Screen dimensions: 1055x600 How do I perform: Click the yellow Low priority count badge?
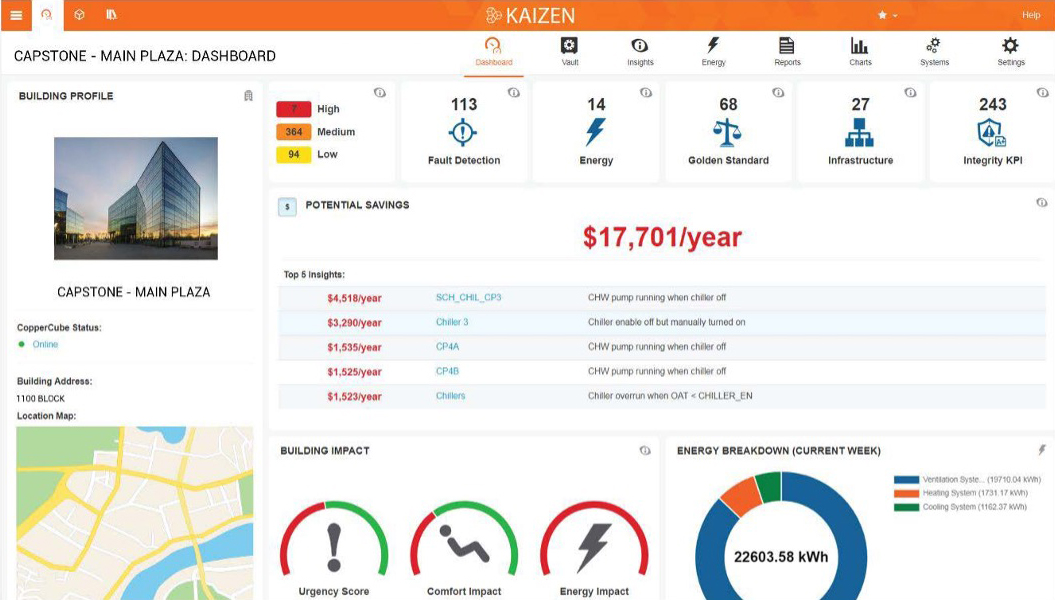(x=293, y=154)
